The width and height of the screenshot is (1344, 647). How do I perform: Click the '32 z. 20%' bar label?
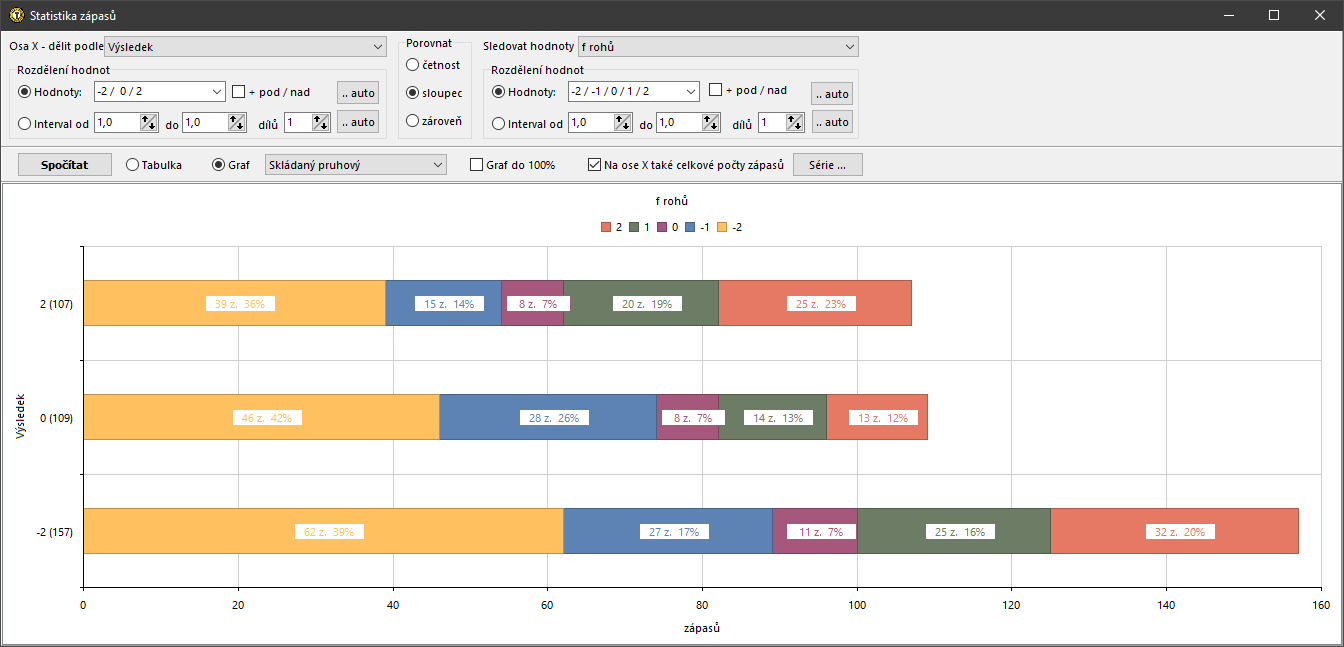1180,532
